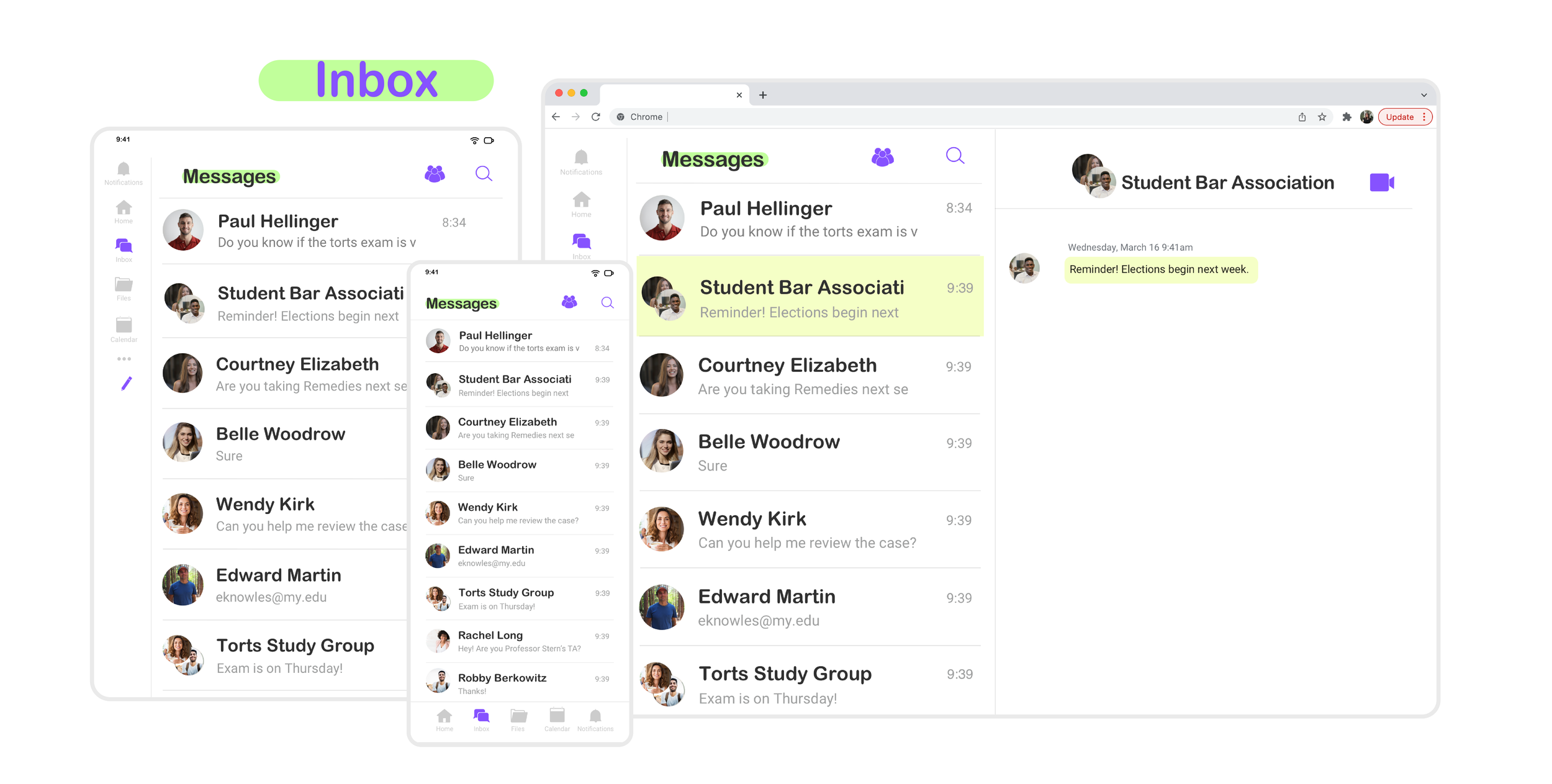The height and width of the screenshot is (784, 1552).
Task: Open the Chrome profile avatar
Action: point(1366,117)
